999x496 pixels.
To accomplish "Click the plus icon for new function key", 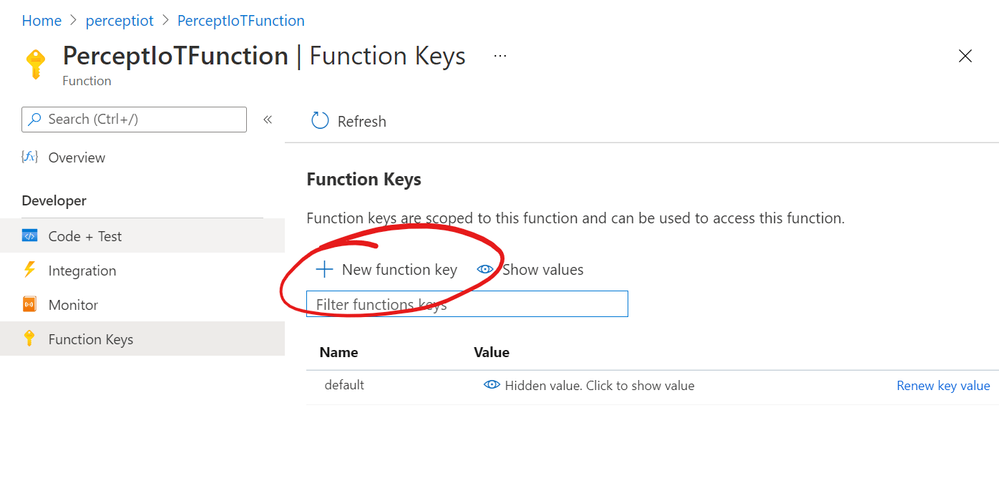I will point(324,269).
